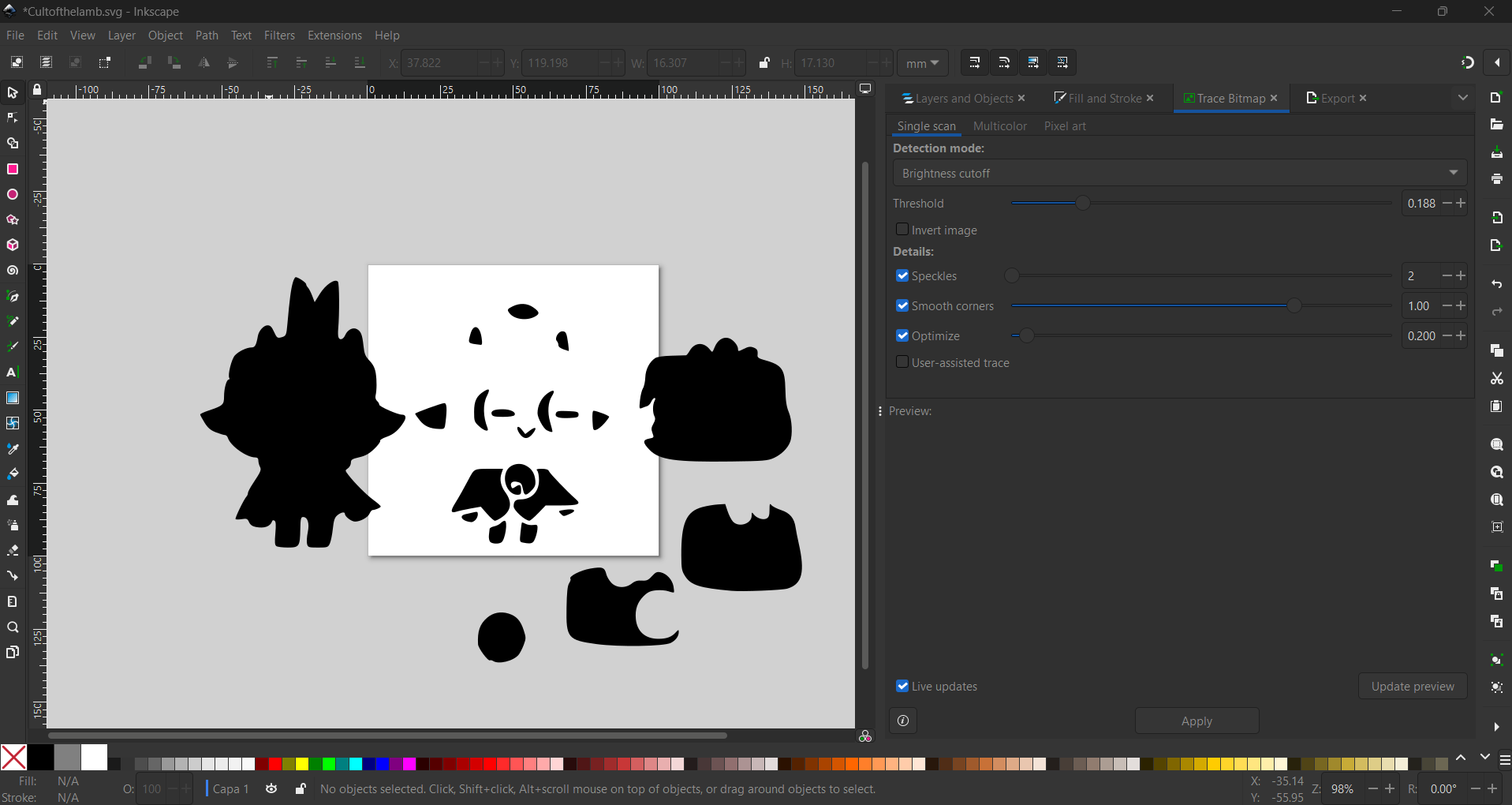Viewport: 1512px width, 805px height.
Task: Select the Spiral tool
Action: point(13,271)
